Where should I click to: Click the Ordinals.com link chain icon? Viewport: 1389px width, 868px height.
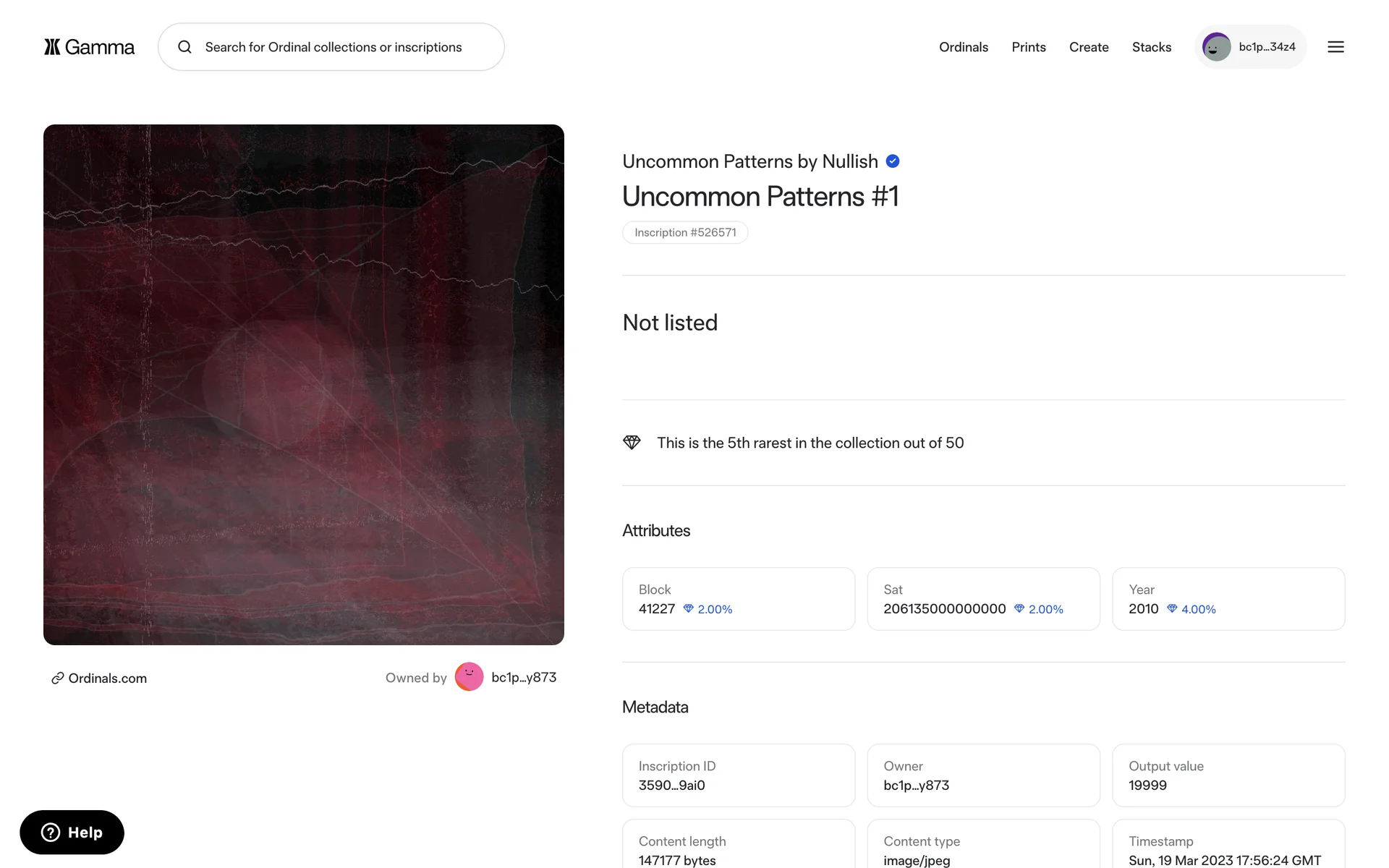coord(58,678)
